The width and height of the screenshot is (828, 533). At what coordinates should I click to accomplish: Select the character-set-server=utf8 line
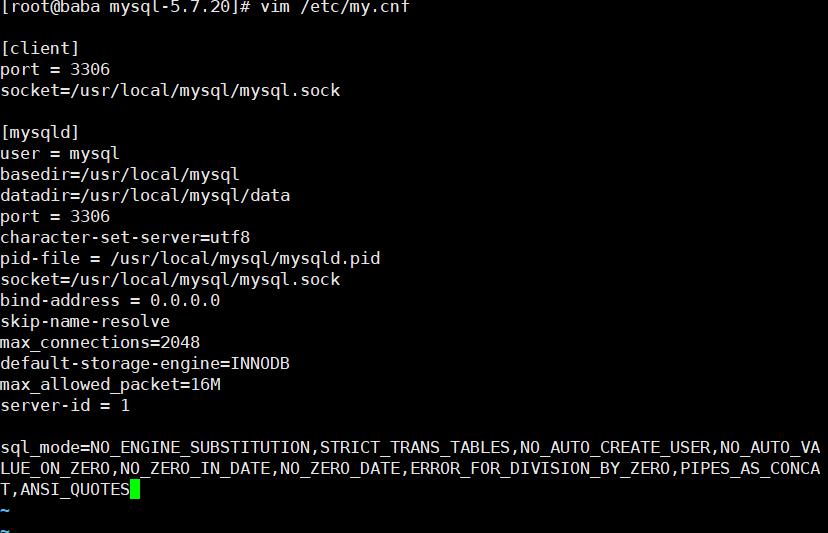(124, 237)
